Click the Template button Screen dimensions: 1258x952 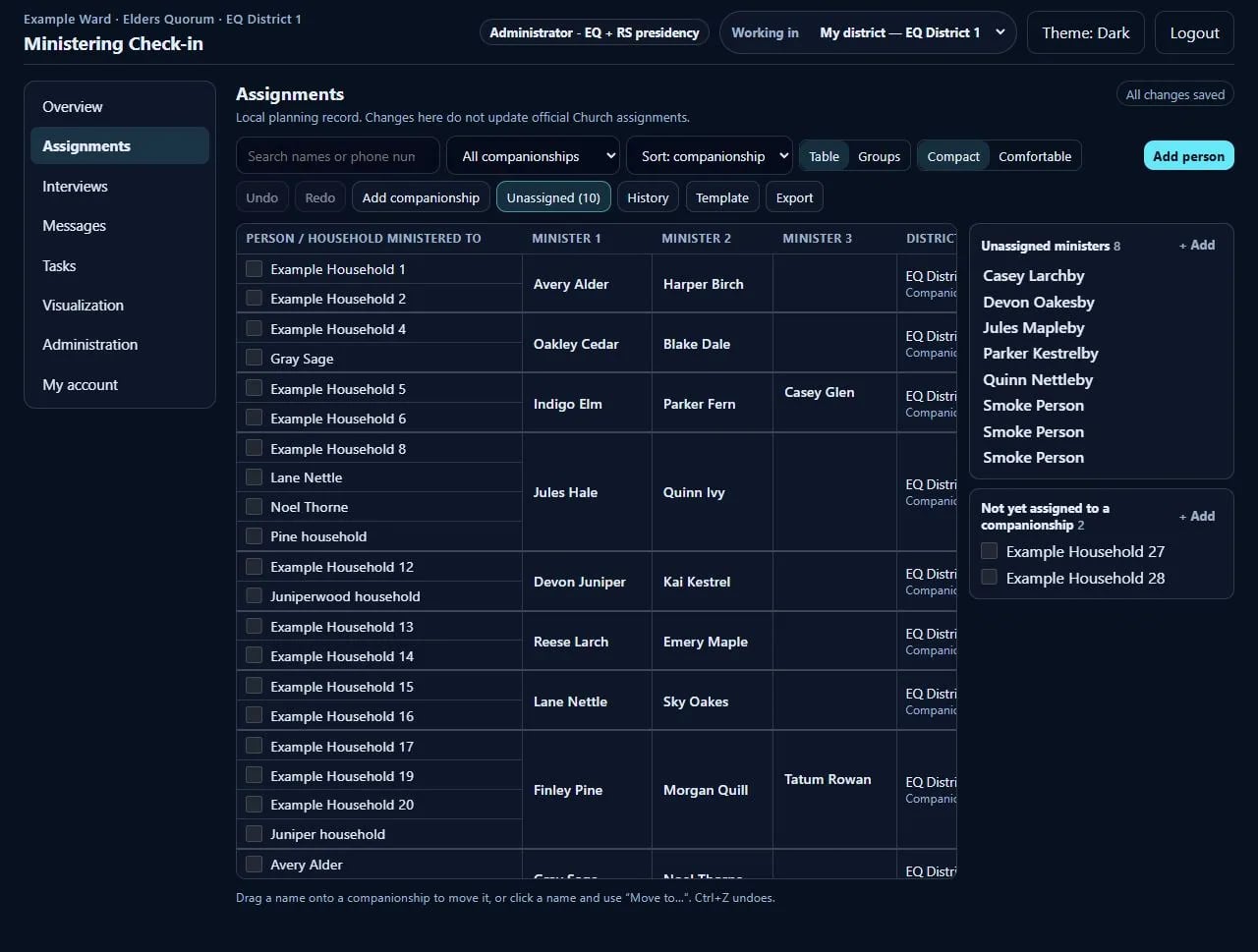point(722,197)
